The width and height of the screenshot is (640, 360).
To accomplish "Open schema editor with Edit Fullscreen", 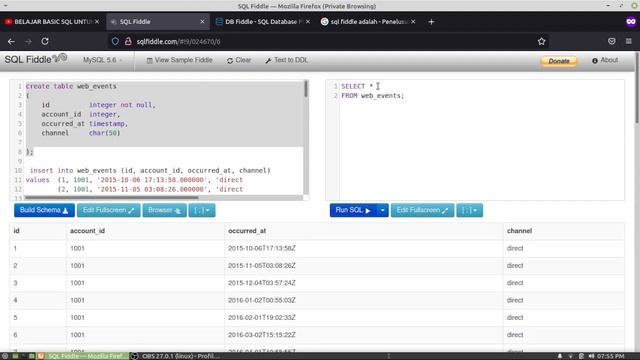I will click(109, 210).
